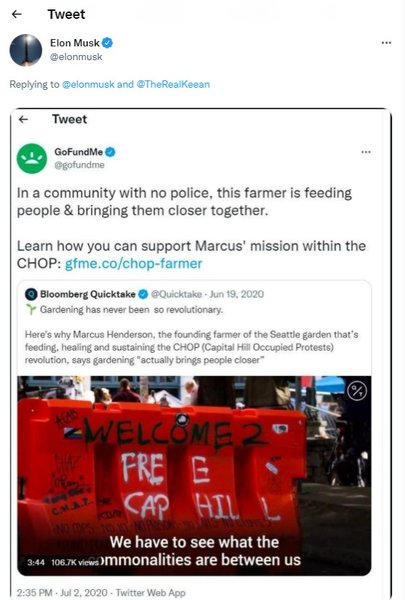Click Elon Musk's verified badge
Viewport: 405px width, 600px height.
click(108, 43)
